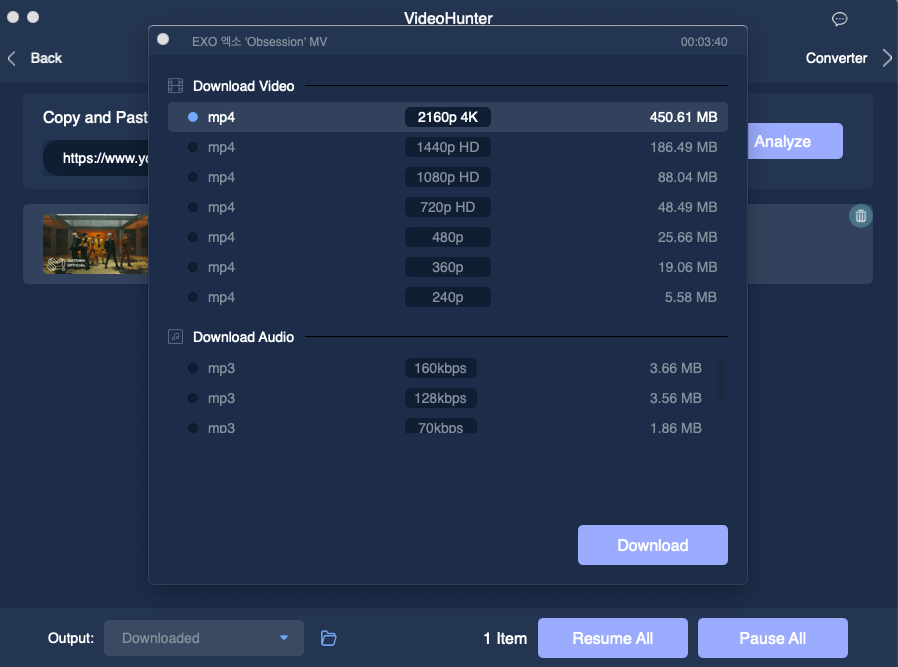
Task: Choose the 160kbps mp3 audio quality
Action: pyautogui.click(x=440, y=368)
